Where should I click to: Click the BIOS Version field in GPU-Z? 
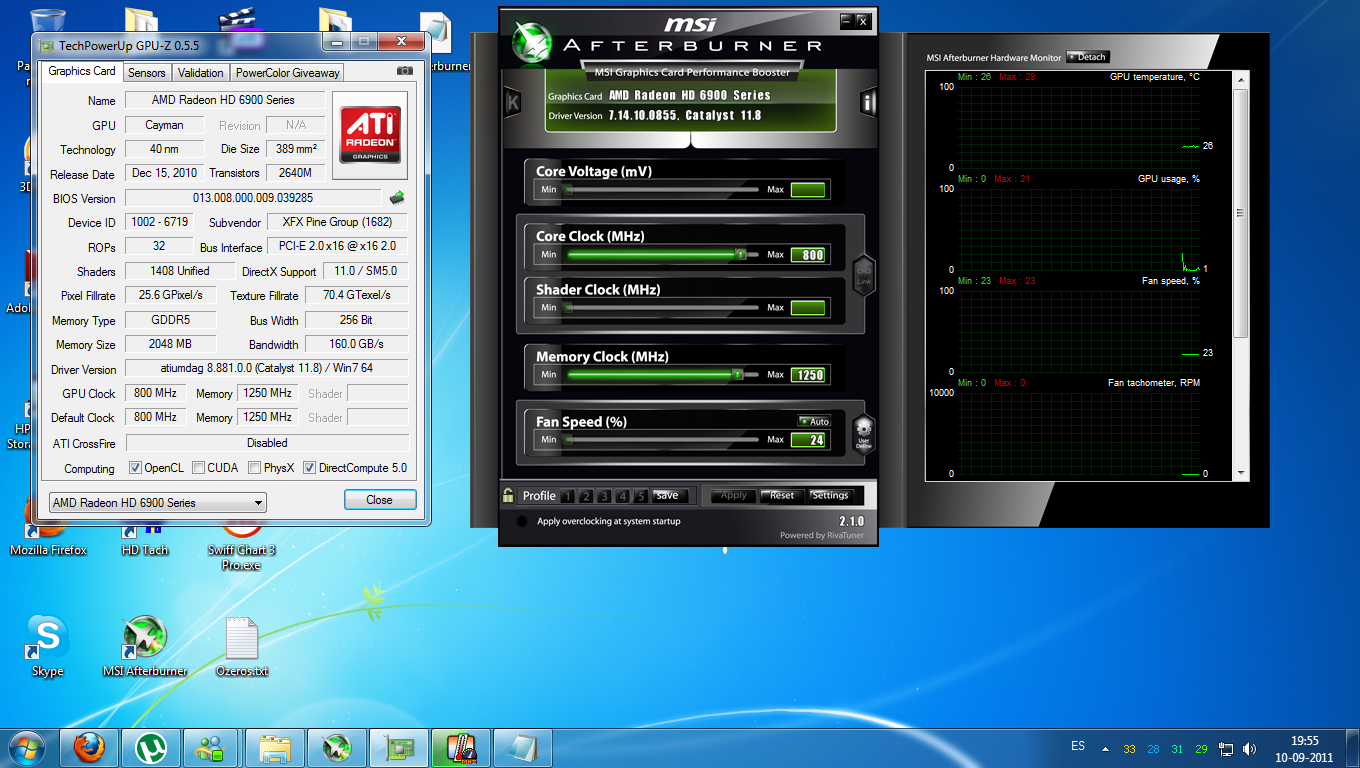tap(253, 198)
